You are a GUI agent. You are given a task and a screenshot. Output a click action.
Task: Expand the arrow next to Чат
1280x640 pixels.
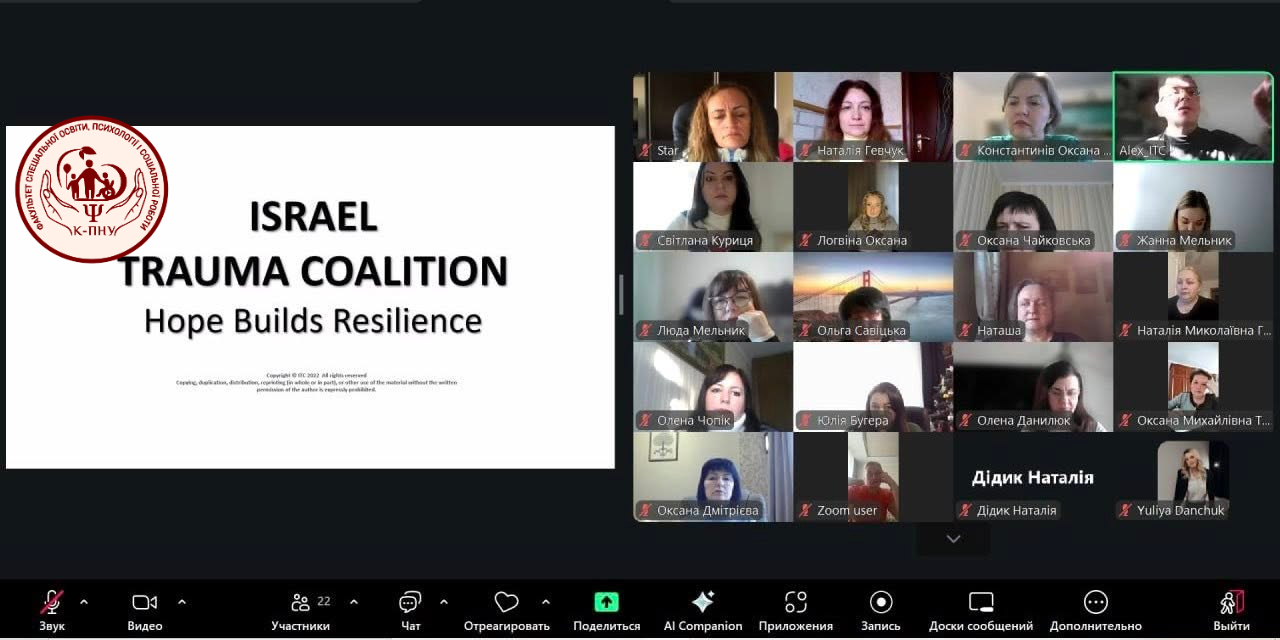444,602
